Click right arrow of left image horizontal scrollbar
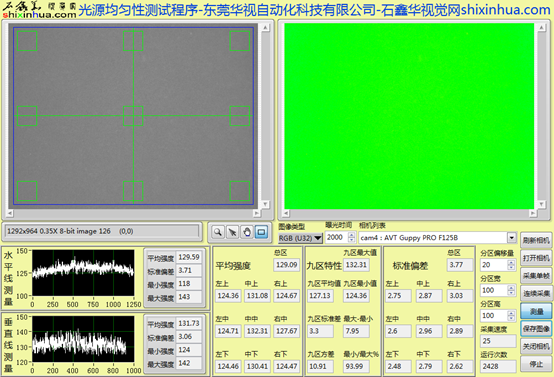 click(257, 213)
